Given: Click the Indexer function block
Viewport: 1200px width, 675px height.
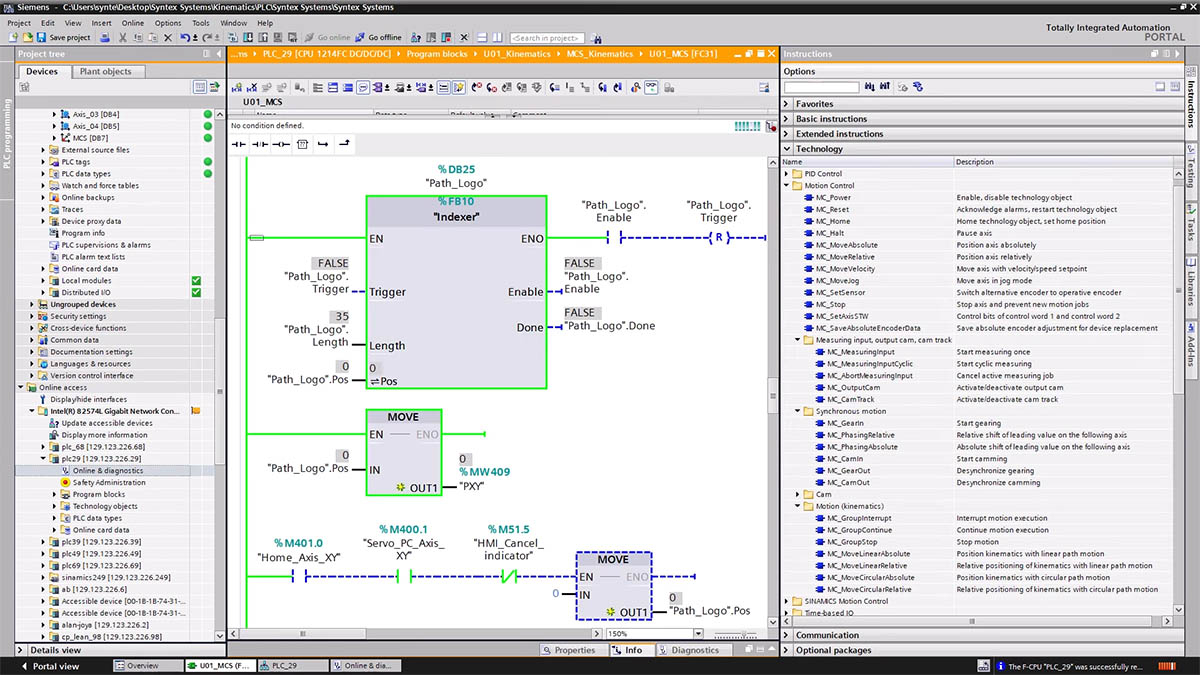Looking at the screenshot, I should point(456,290).
